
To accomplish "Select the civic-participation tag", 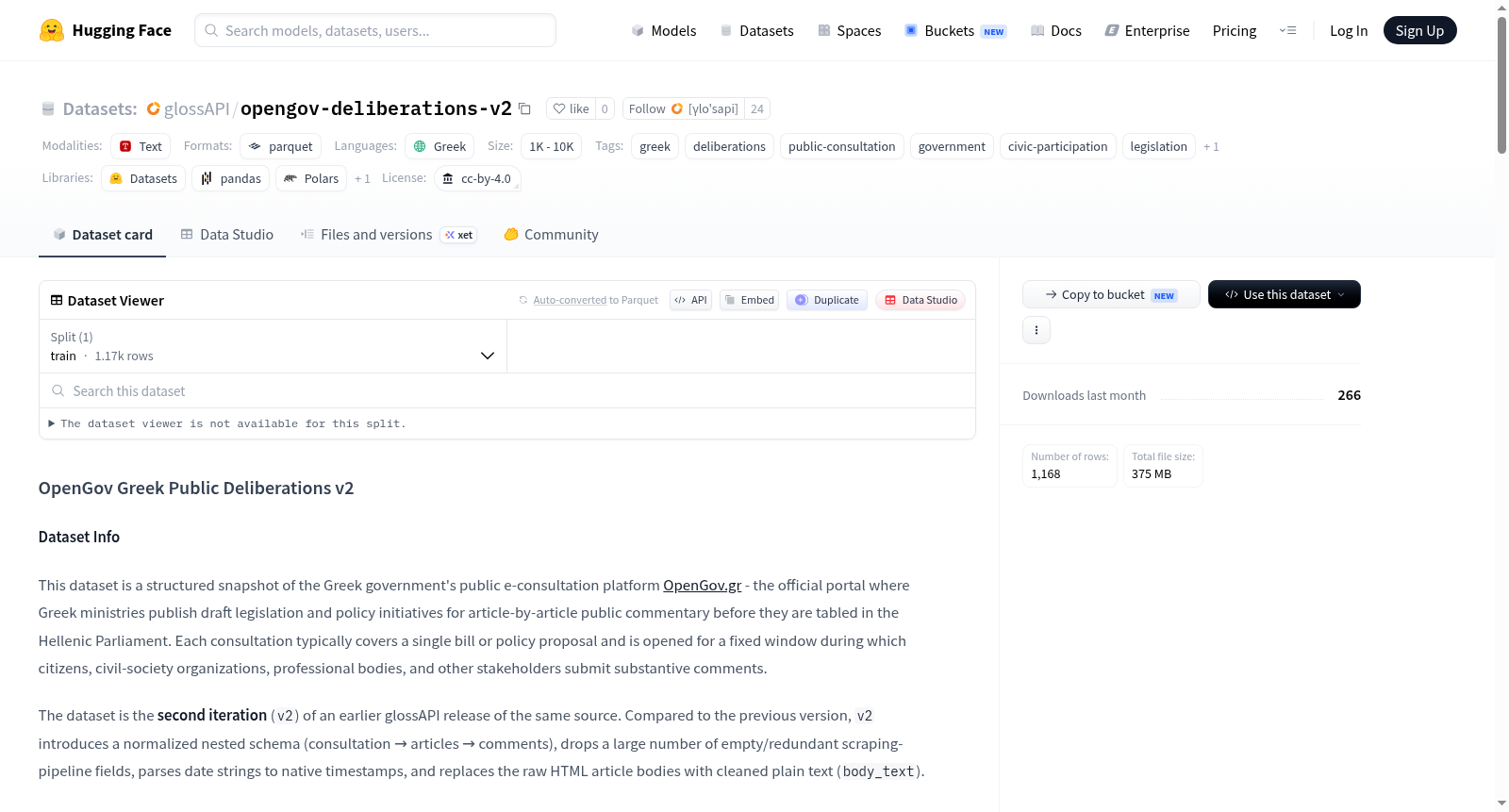I will tap(1057, 146).
